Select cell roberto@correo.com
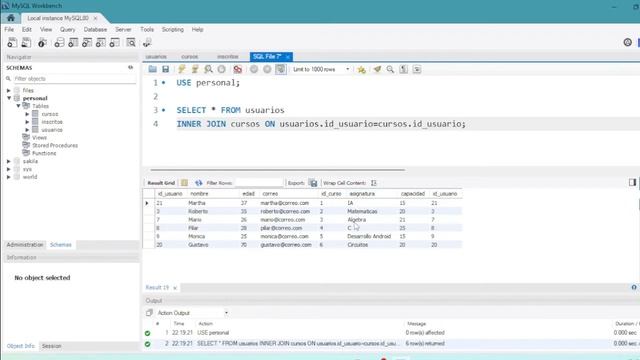640x360 pixels. tap(285, 211)
